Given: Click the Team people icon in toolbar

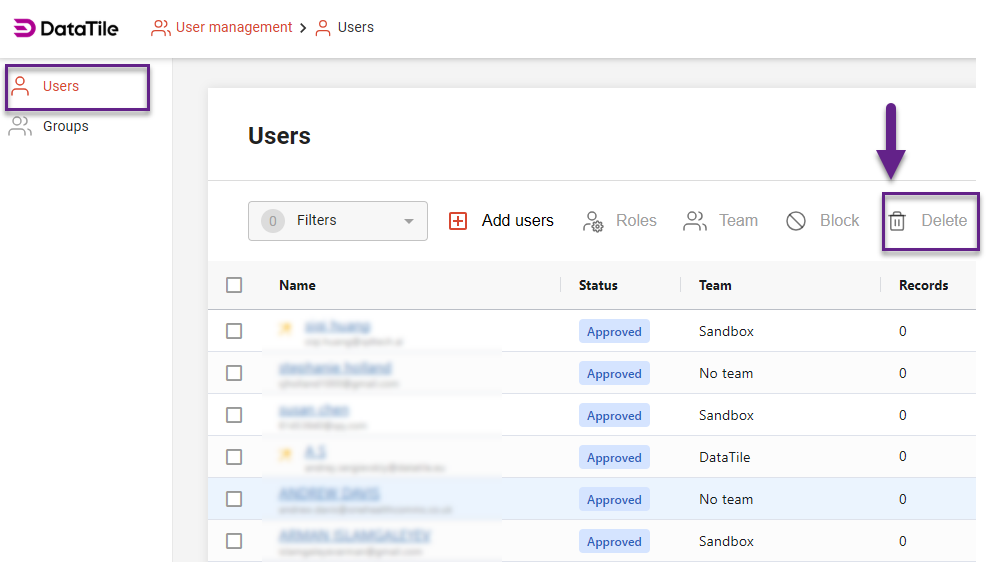Looking at the screenshot, I should click(695, 221).
